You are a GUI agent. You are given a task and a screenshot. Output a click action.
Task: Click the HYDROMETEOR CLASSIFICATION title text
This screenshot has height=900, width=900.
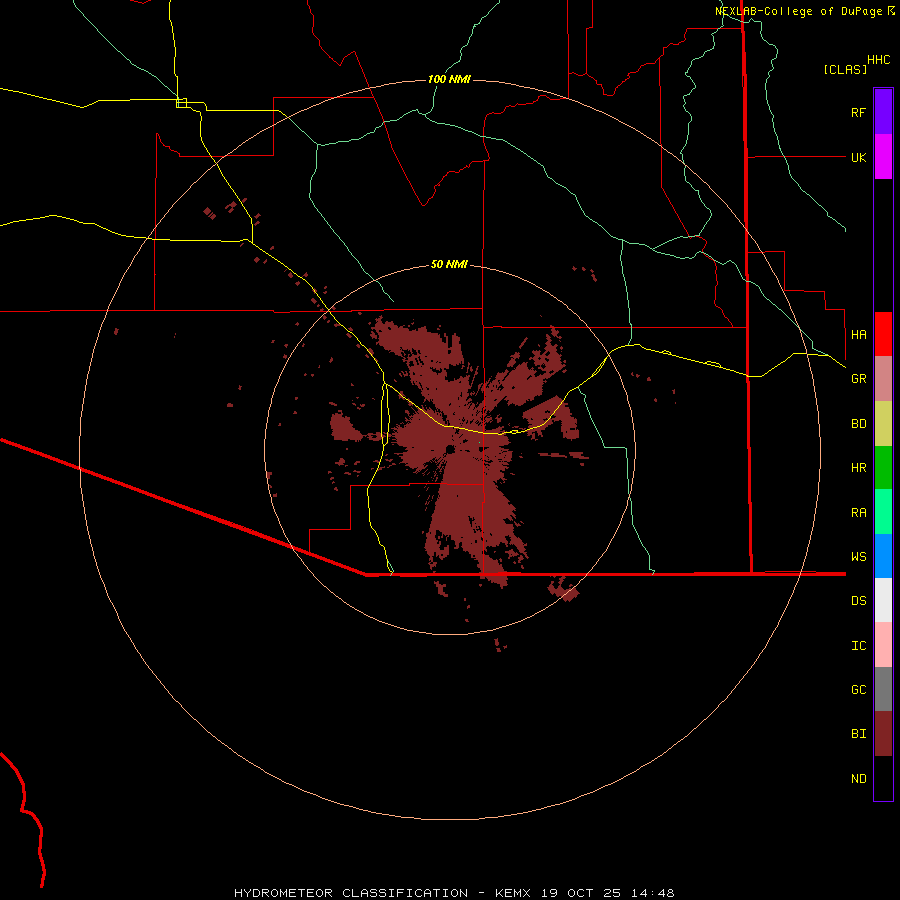pyautogui.click(x=351, y=893)
